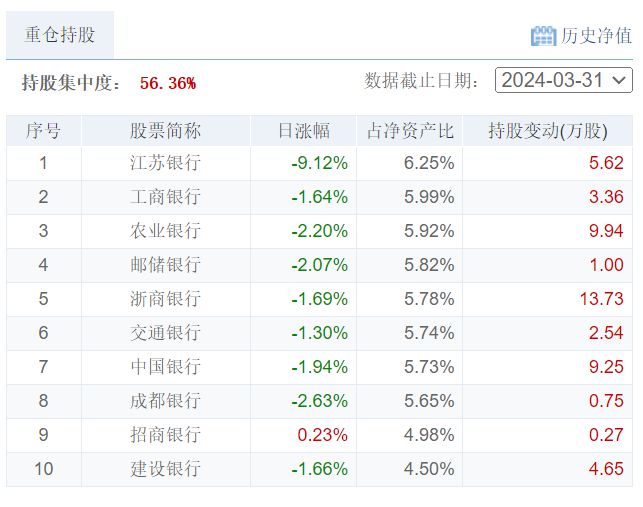Click the 历史净值 link
The width and height of the screenshot is (643, 507).
click(x=596, y=36)
